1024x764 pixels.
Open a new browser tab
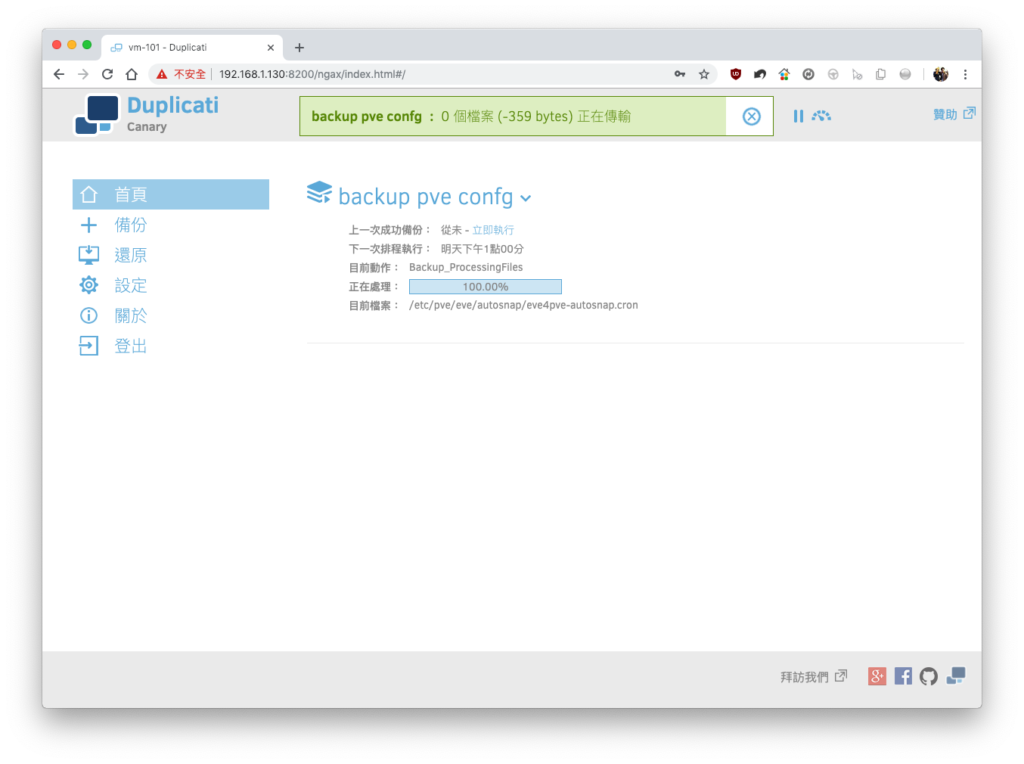(x=299, y=48)
